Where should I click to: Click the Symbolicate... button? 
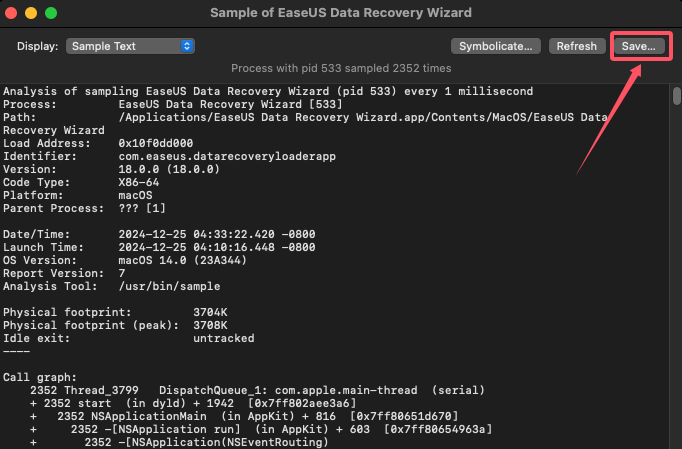tap(495, 46)
